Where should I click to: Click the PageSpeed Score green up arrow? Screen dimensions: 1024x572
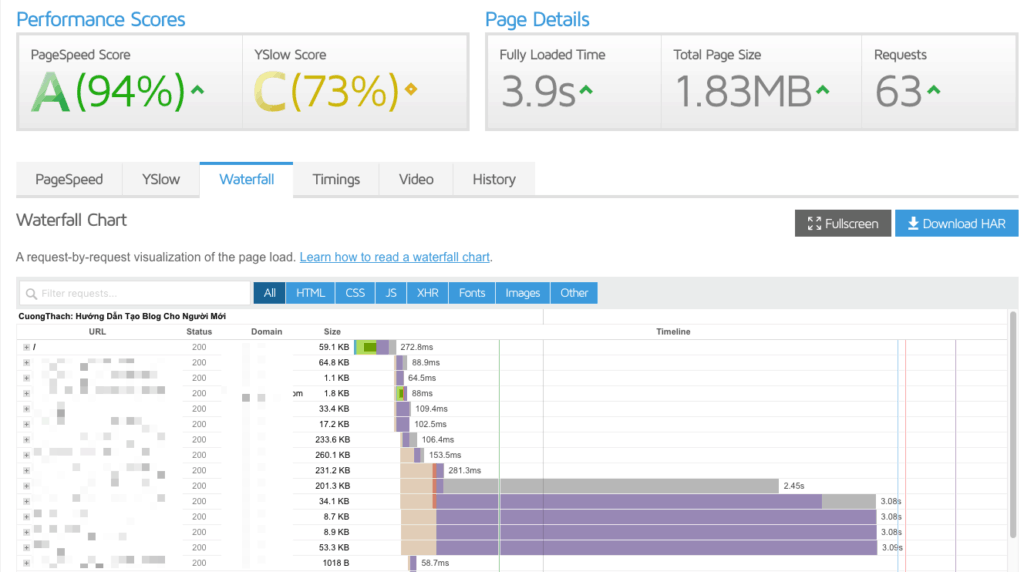(197, 90)
